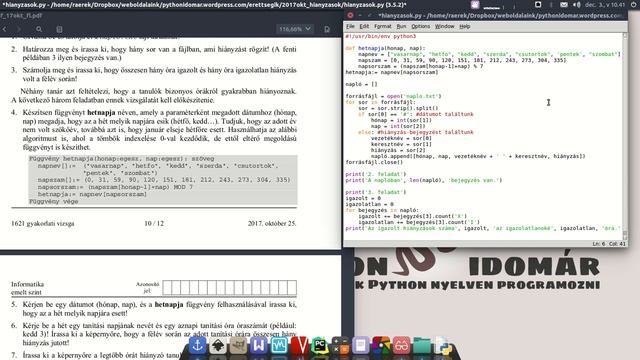Screen dimensions: 640x360
Task: Open the Help menu in IDLE
Action: 465,27
